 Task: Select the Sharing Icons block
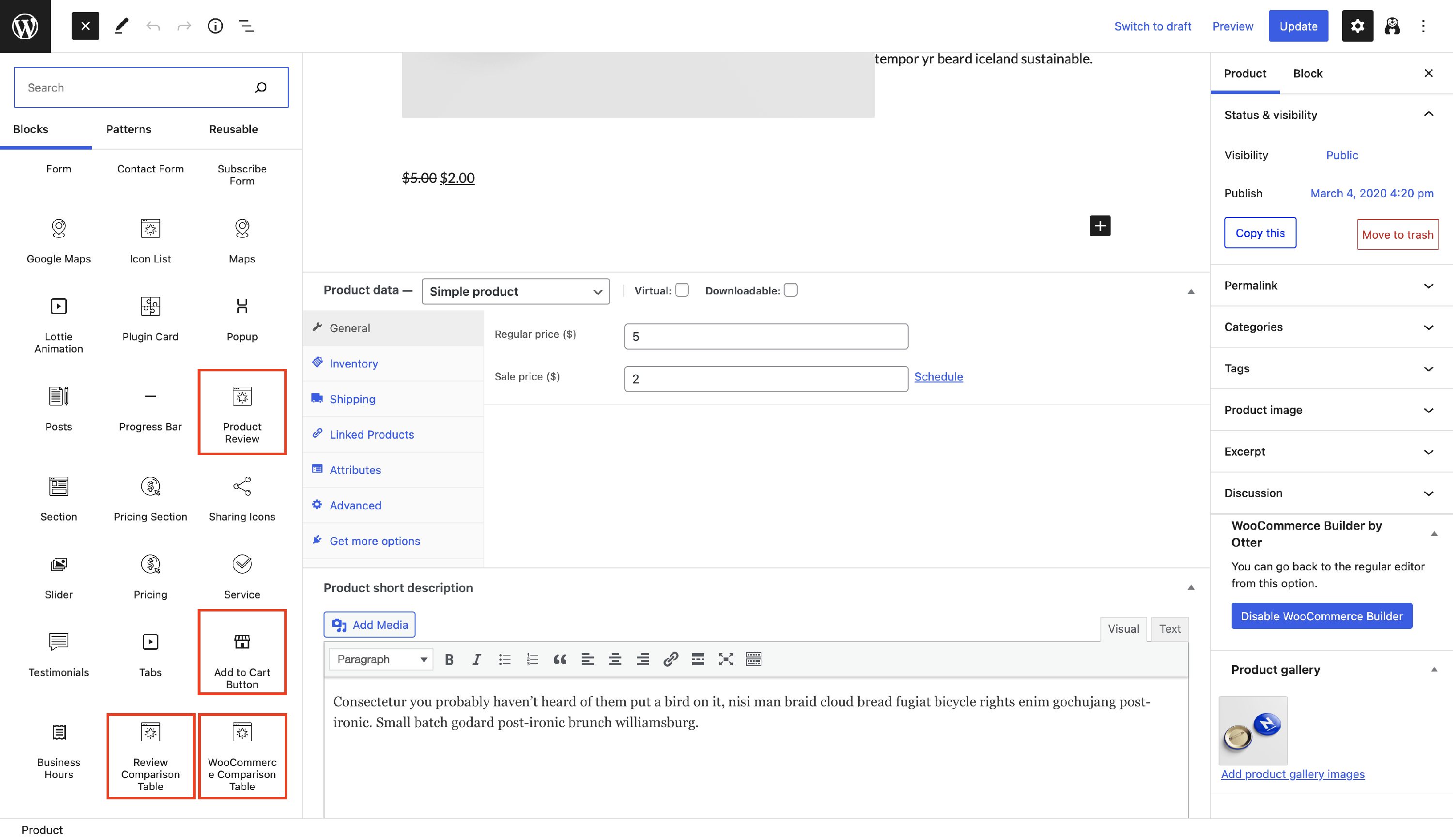[x=242, y=497]
